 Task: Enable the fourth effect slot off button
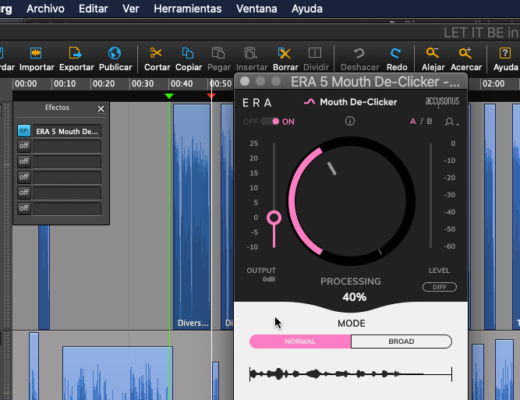click(x=24, y=177)
